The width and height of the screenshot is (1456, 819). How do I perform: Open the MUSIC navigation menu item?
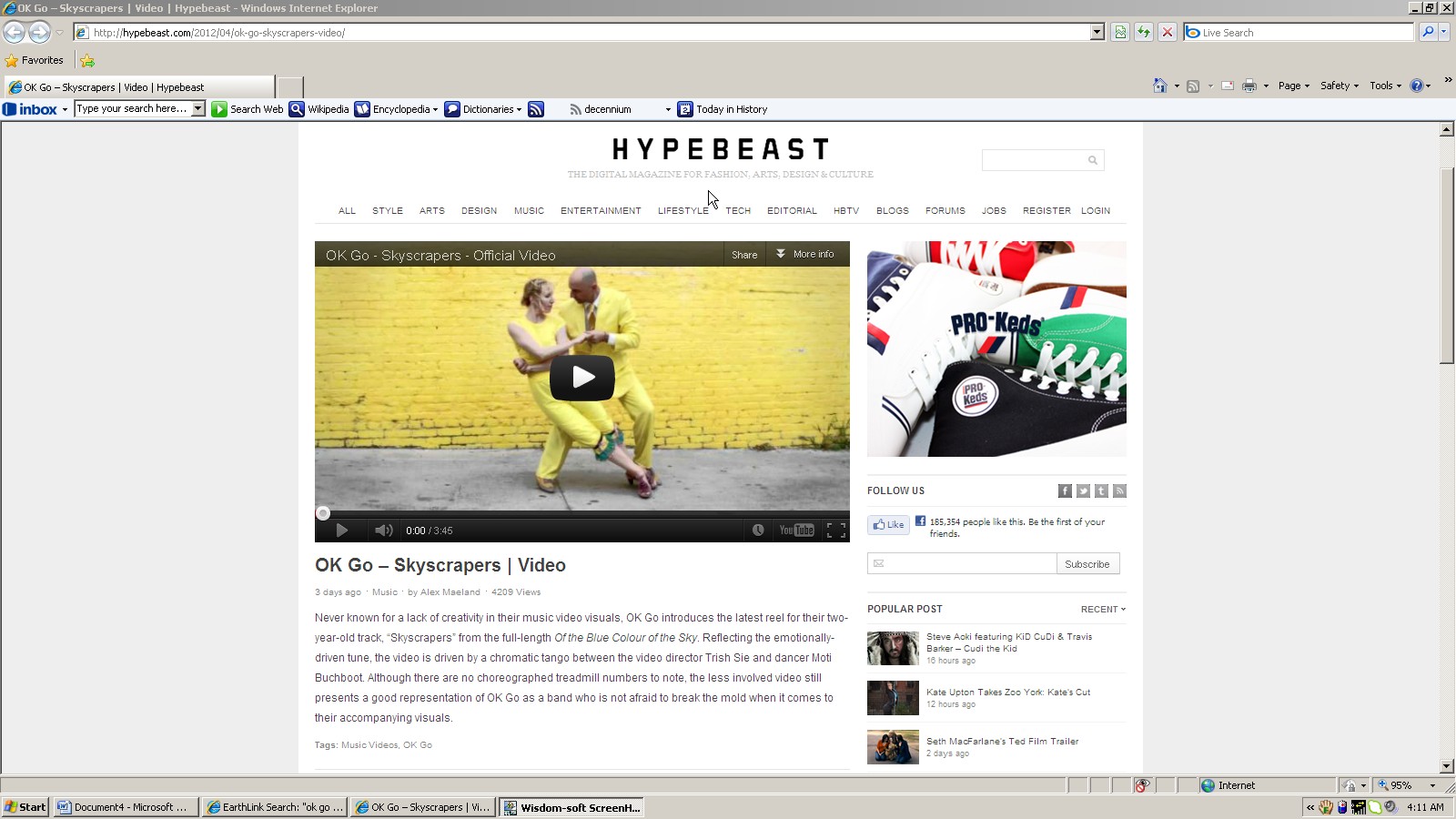click(x=529, y=211)
